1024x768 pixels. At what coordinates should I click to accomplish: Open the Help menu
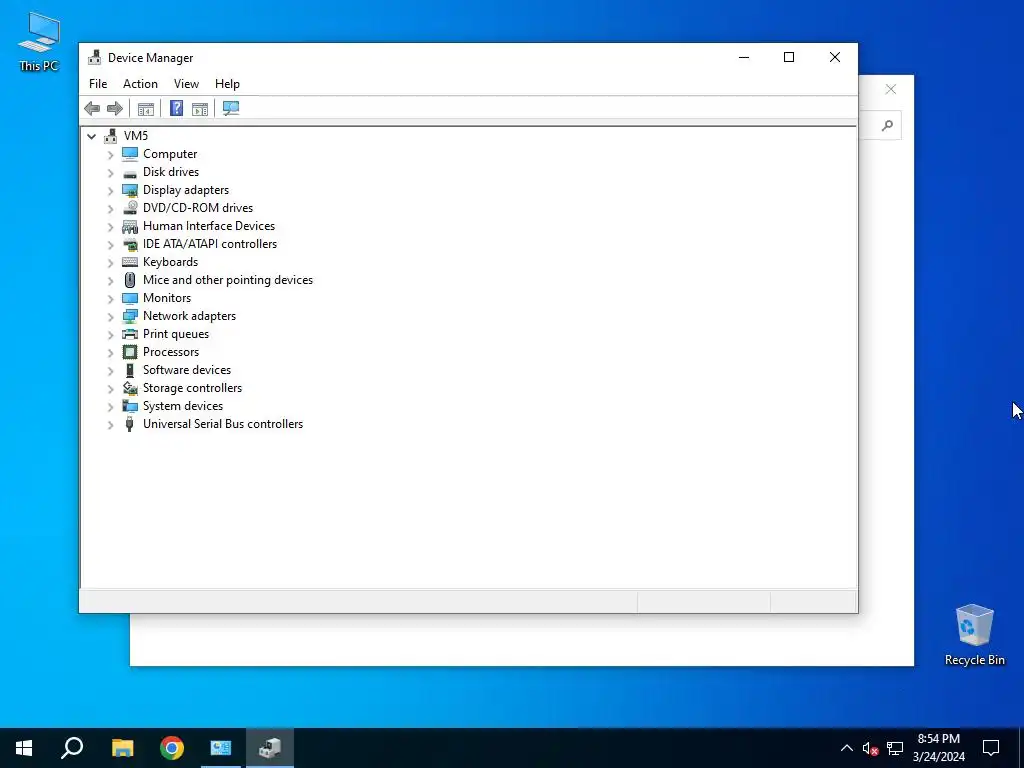pos(227,84)
